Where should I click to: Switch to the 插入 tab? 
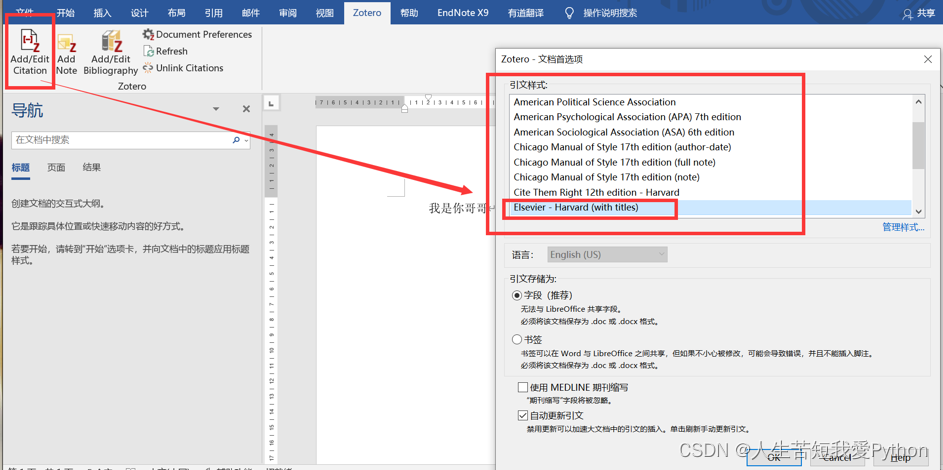[x=103, y=13]
